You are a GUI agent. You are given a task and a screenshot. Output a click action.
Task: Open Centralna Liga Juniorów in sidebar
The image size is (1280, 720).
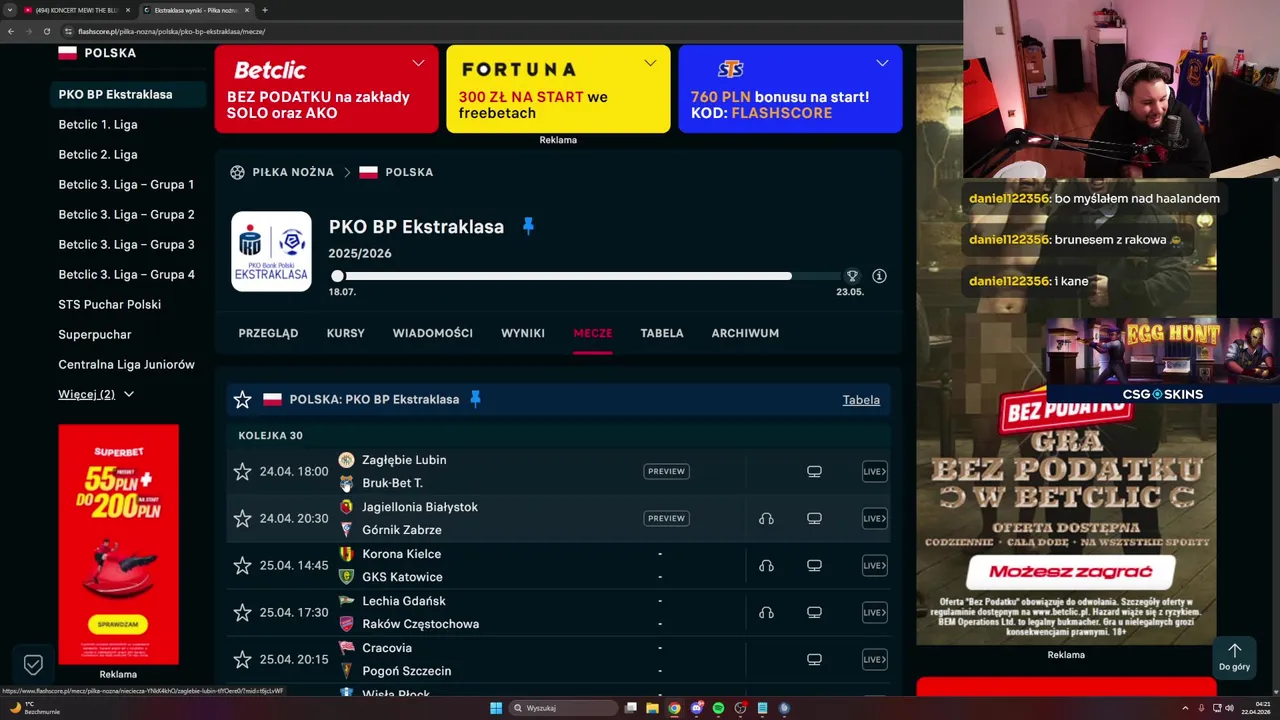pyautogui.click(x=126, y=364)
